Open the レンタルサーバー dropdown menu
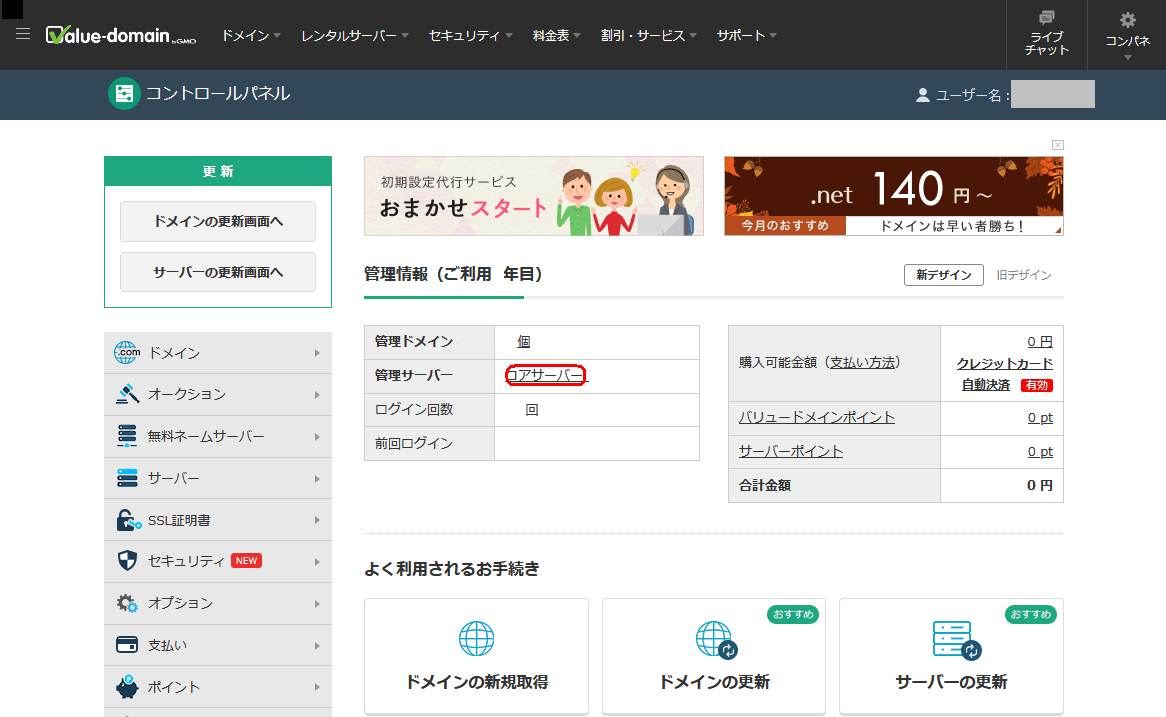This screenshot has height=717, width=1166. pos(355,35)
